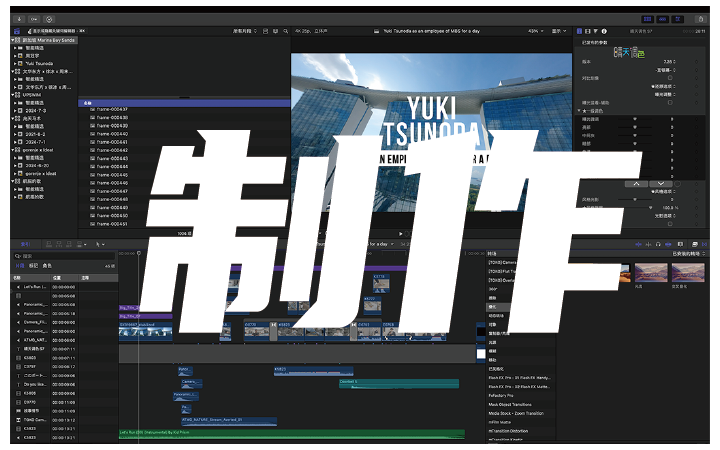720x450 pixels.
Task: Open the 43% viewer zoom dropdown
Action: click(535, 31)
